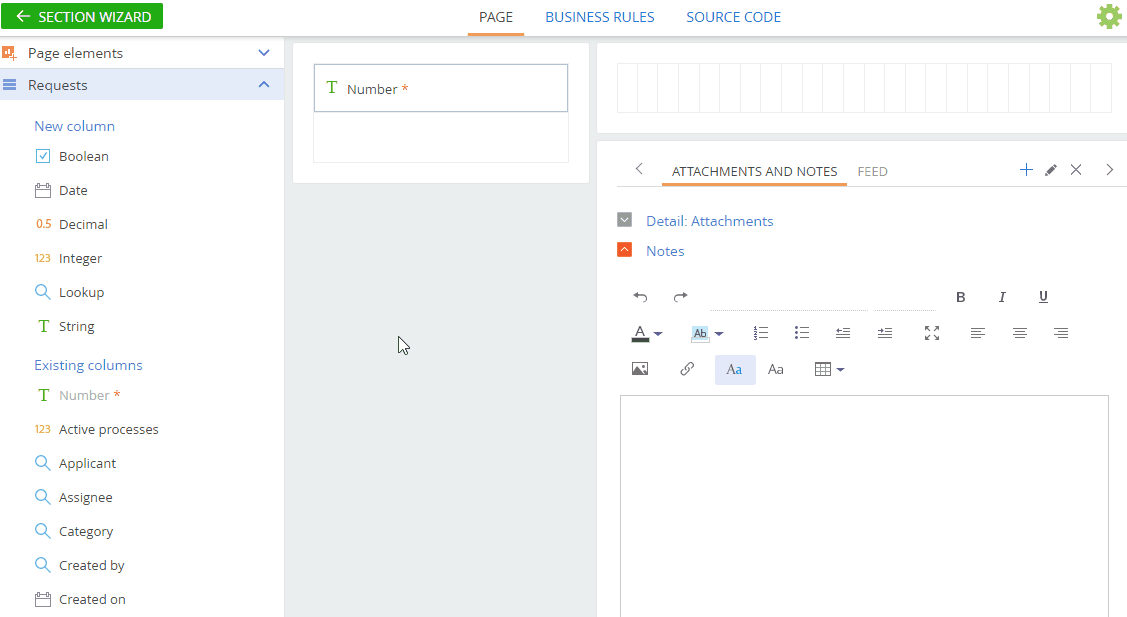
Task: Open the green settings gear
Action: (1109, 17)
